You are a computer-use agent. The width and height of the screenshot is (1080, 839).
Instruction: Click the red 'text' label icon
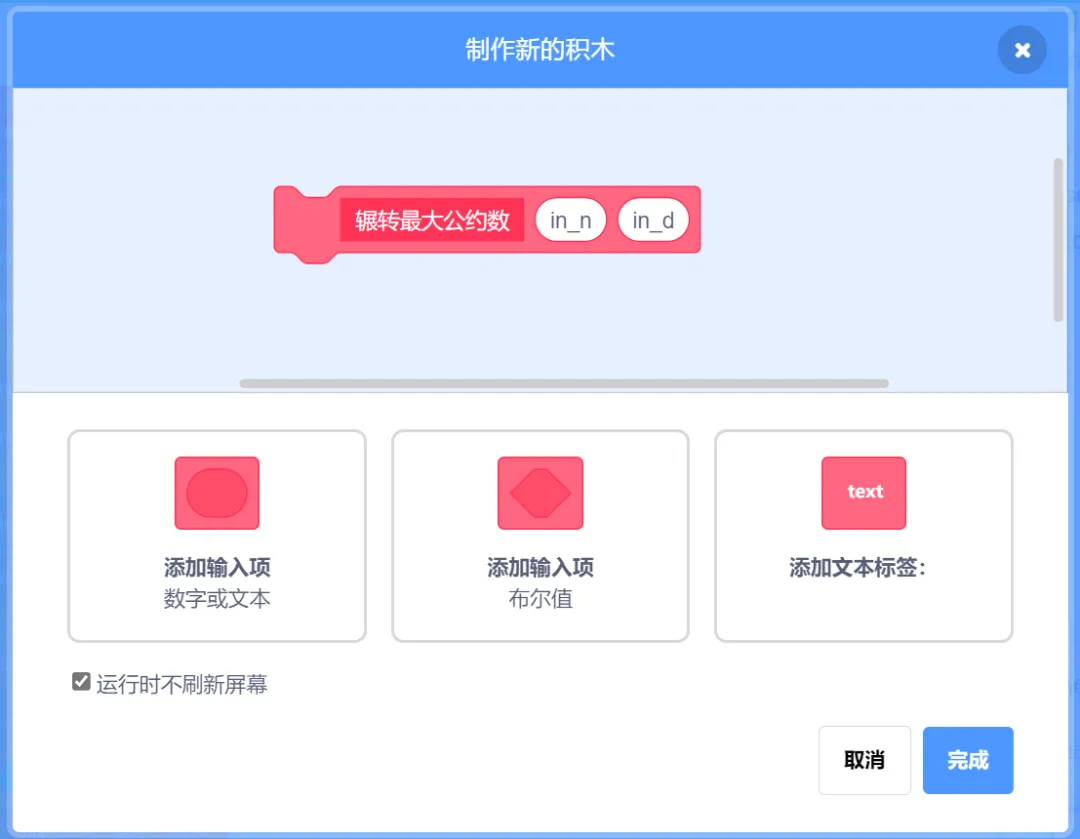[x=864, y=493]
